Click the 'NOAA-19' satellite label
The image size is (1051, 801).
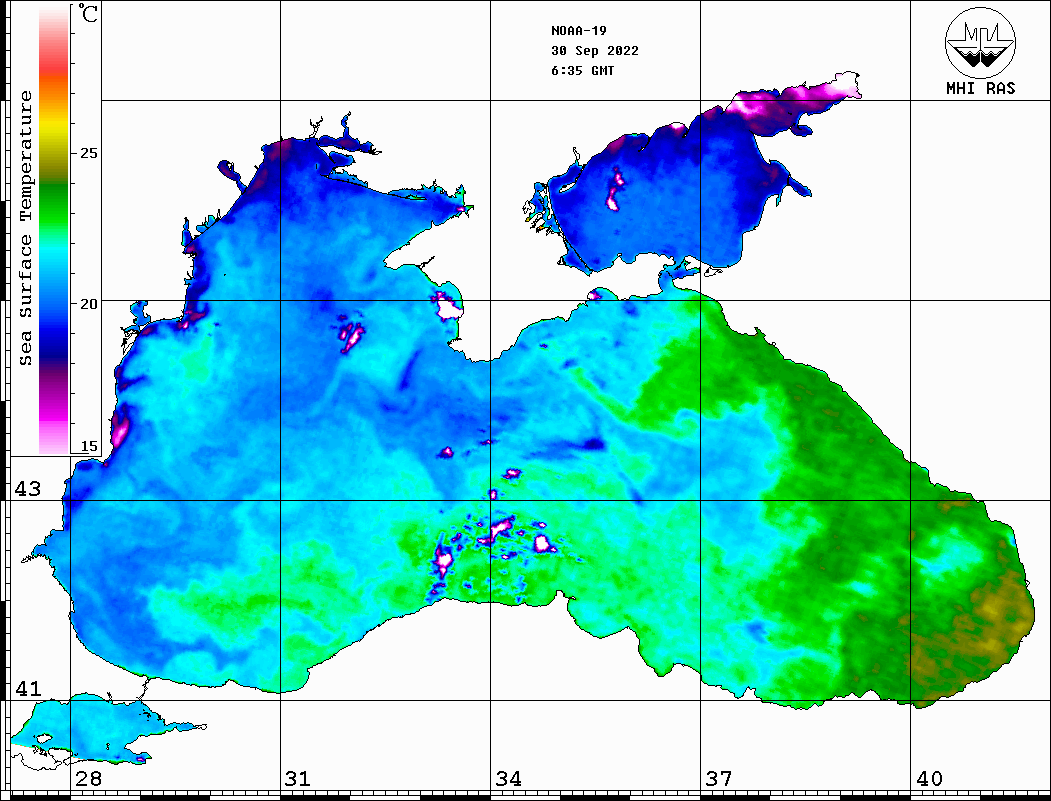click(578, 31)
